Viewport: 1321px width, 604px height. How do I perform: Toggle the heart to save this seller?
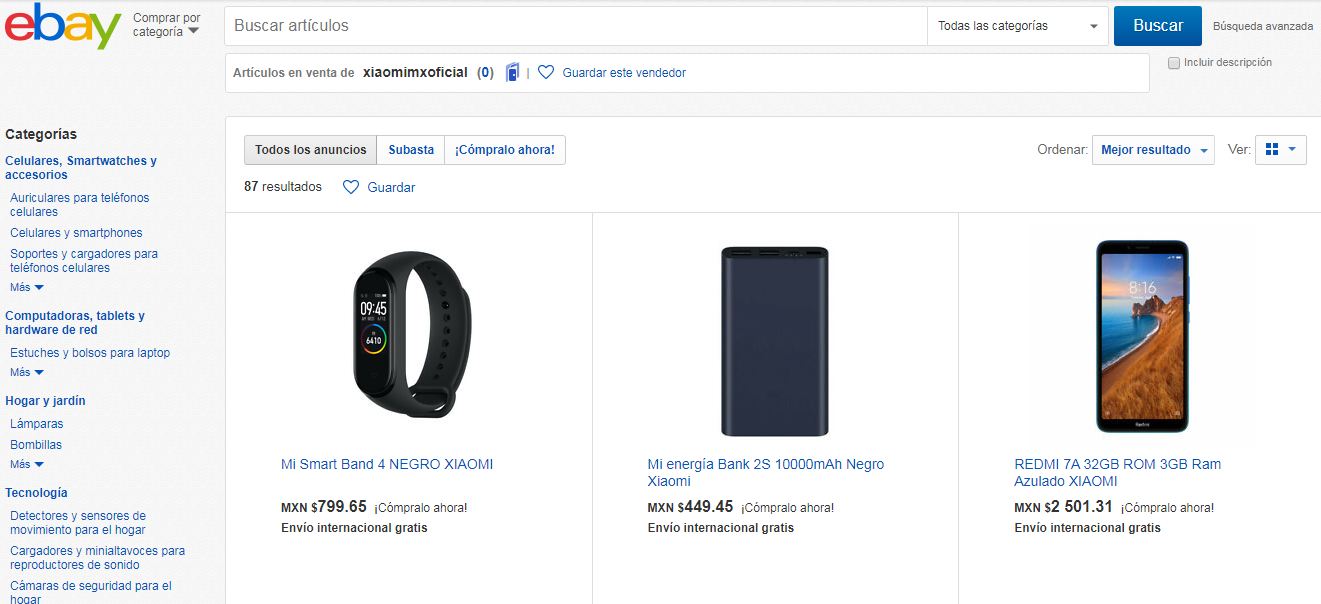pos(546,71)
